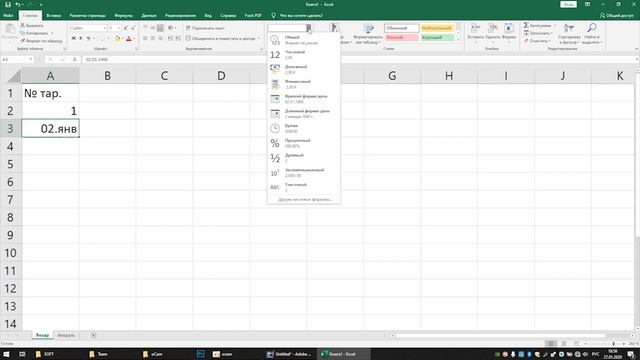
Task: Pick the Accounting (Финансовый) format option
Action: [x=304, y=84]
